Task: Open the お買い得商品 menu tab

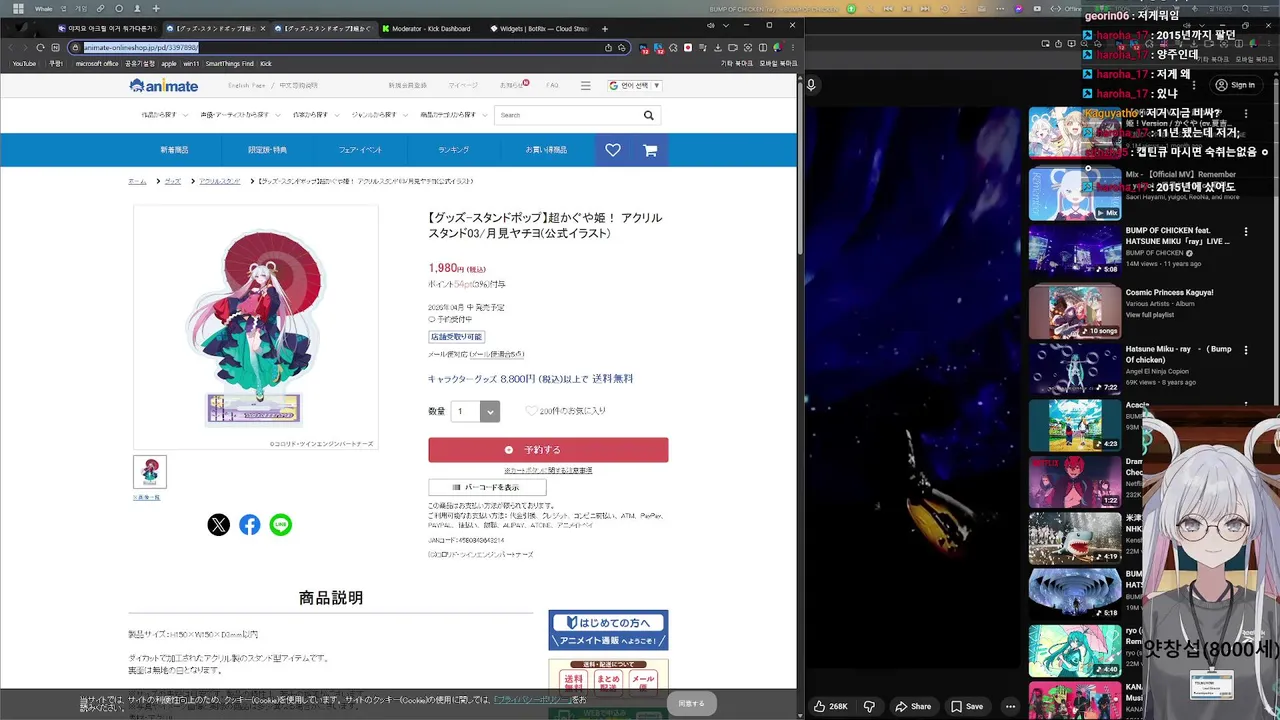Action: [546, 150]
